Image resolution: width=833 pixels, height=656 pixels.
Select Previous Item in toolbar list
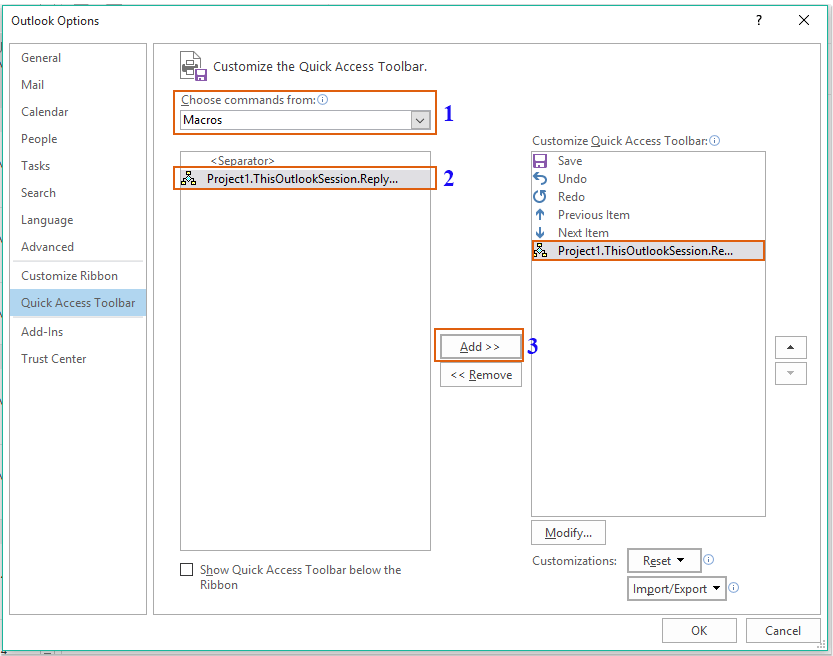pyautogui.click(x=593, y=215)
